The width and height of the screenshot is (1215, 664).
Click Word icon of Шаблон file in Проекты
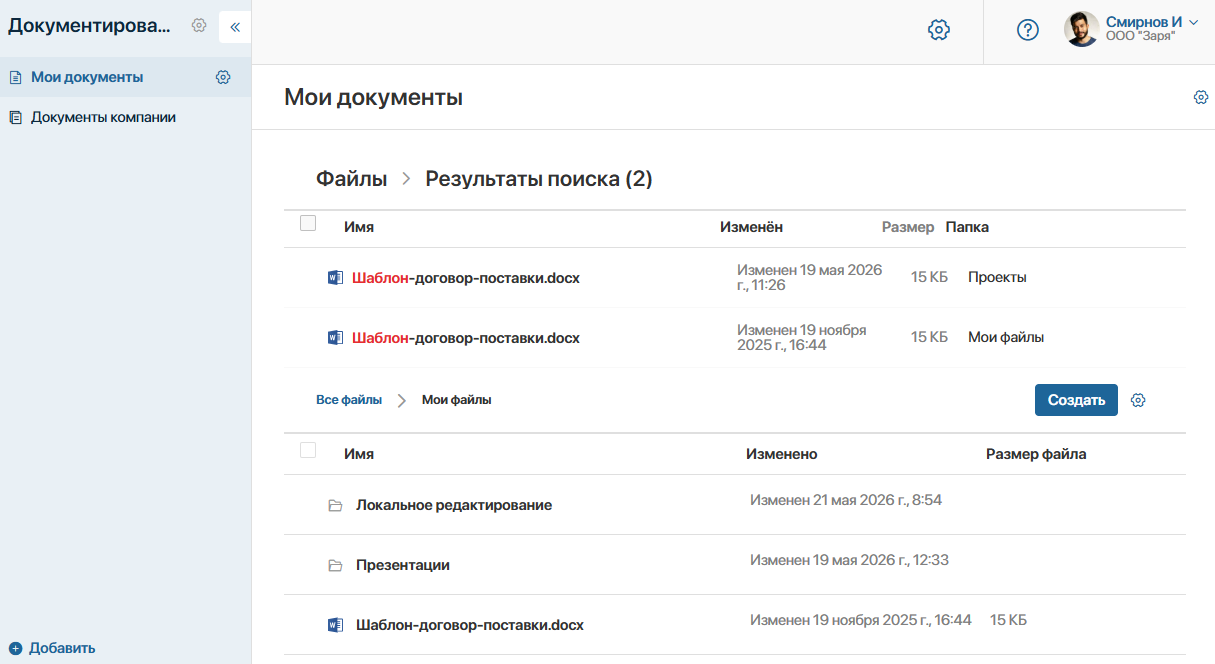click(x=335, y=277)
